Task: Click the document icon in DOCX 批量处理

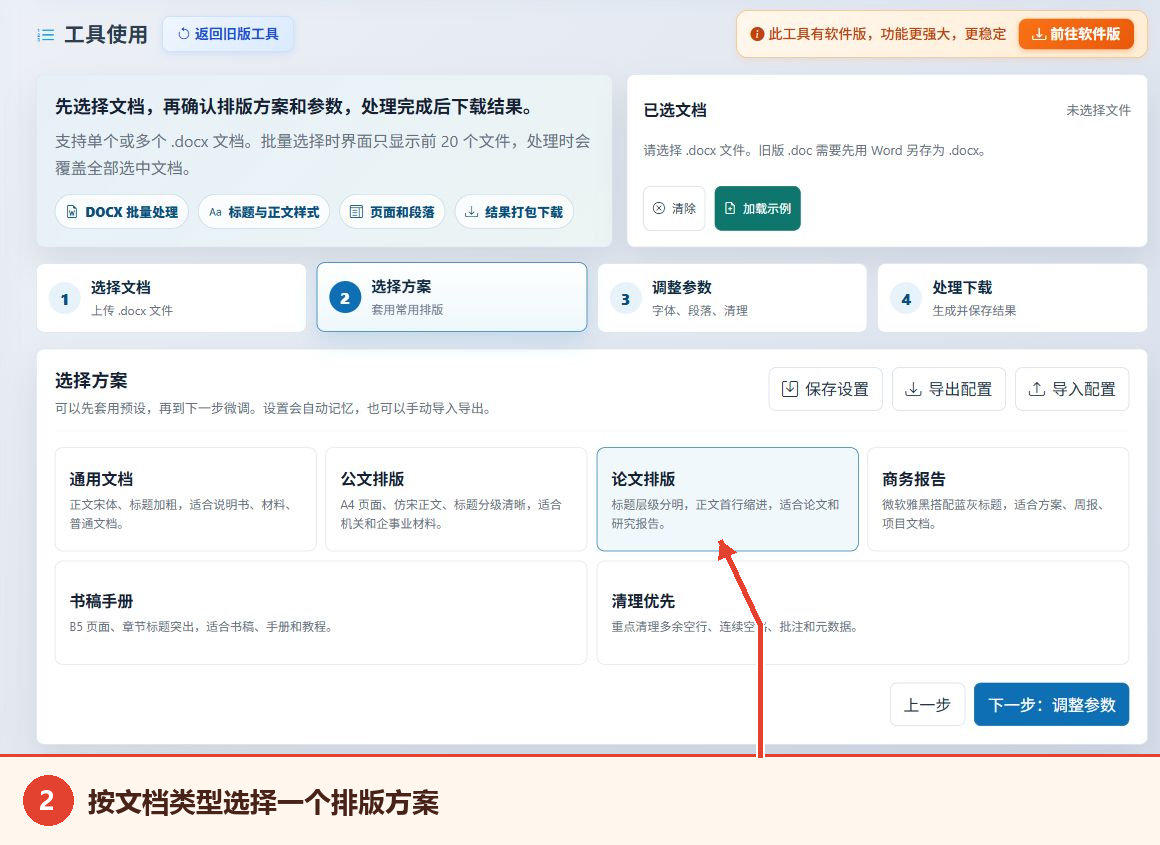Action: pos(72,212)
